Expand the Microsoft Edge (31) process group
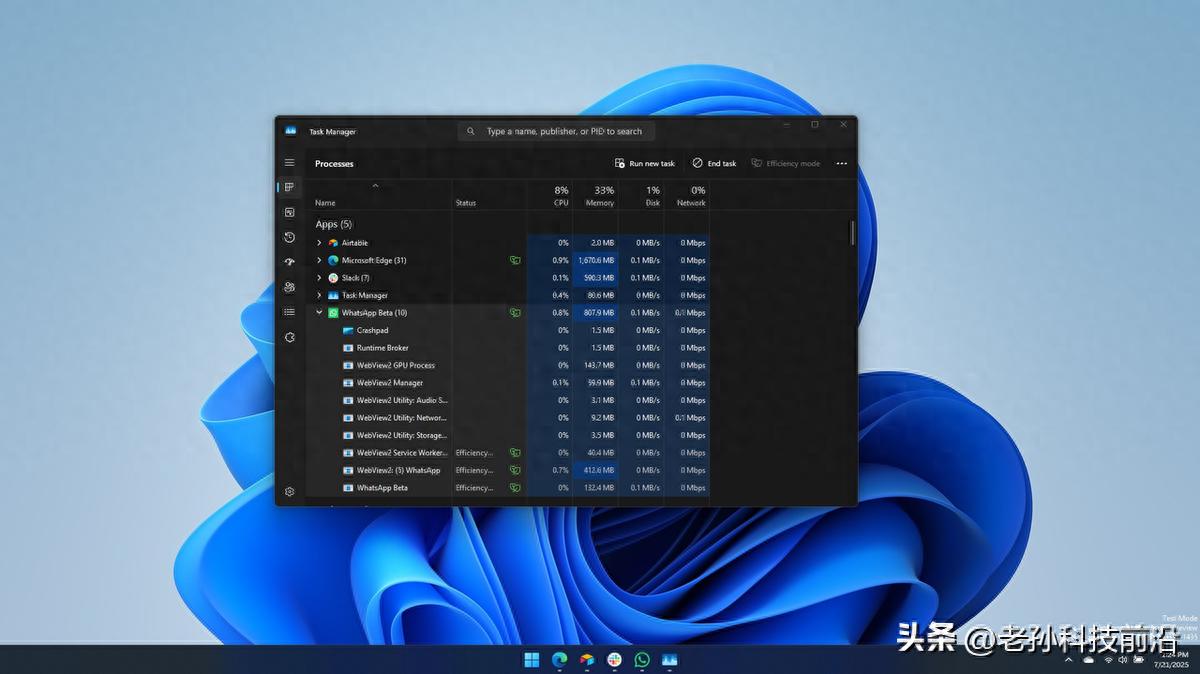 [319, 260]
